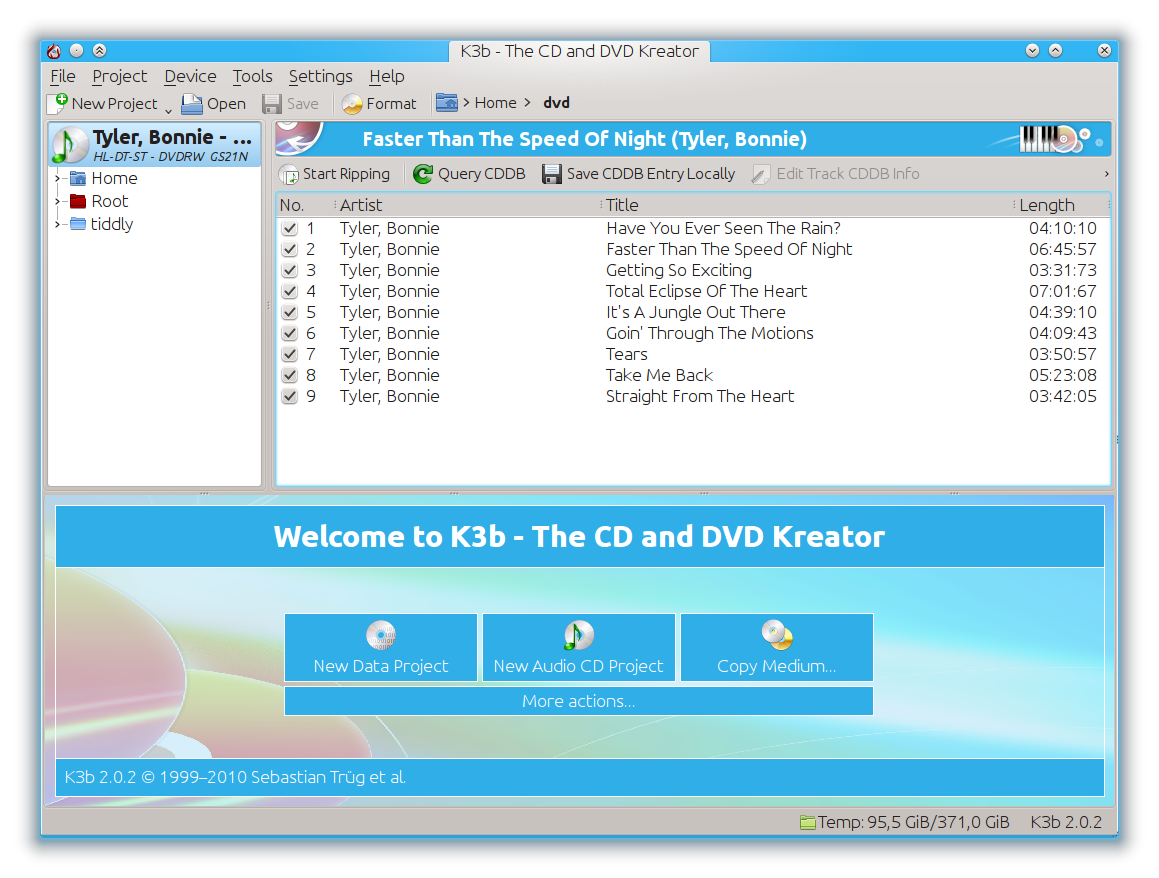Uncheck track 1 Have You Ever Seen The Rain
1159x878 pixels.
[x=290, y=228]
